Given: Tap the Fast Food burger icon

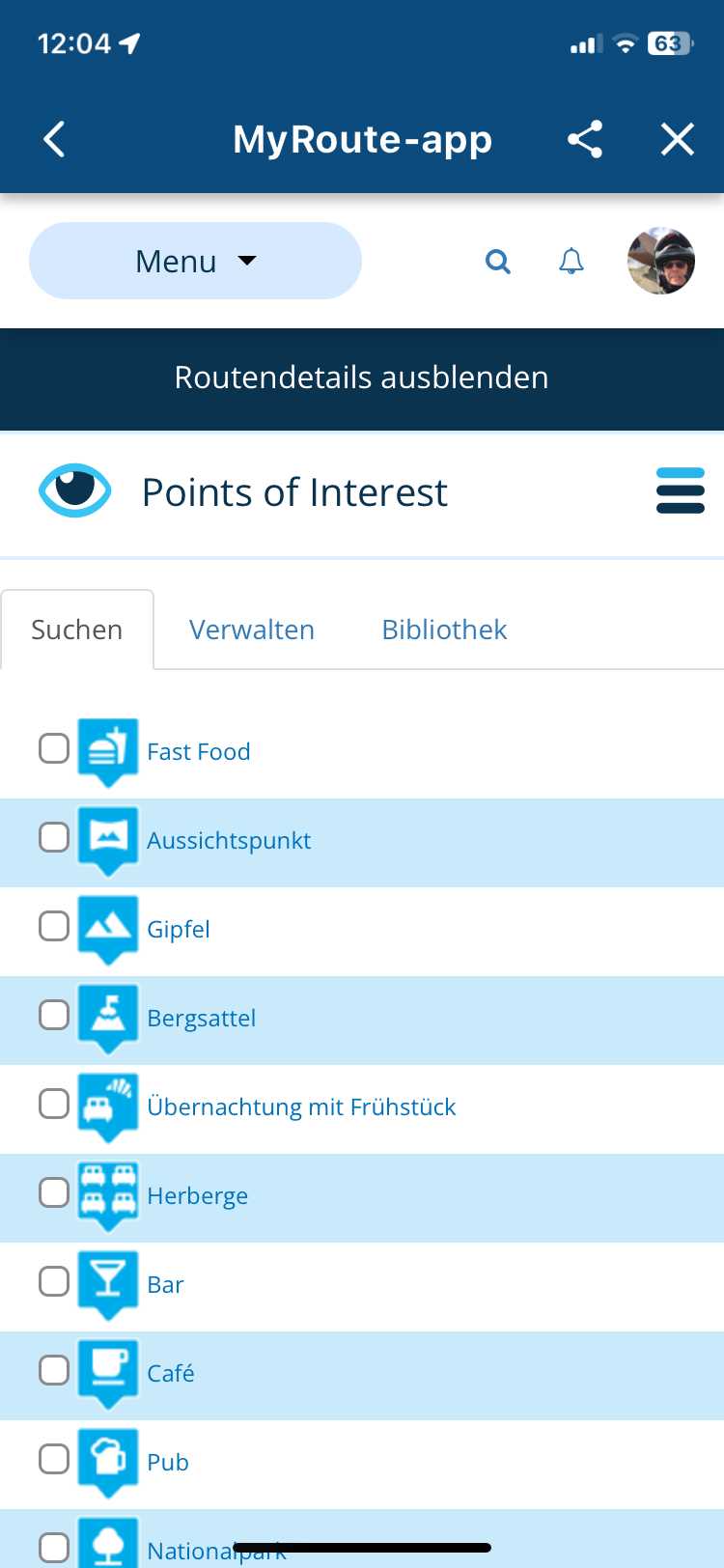Looking at the screenshot, I should (107, 749).
